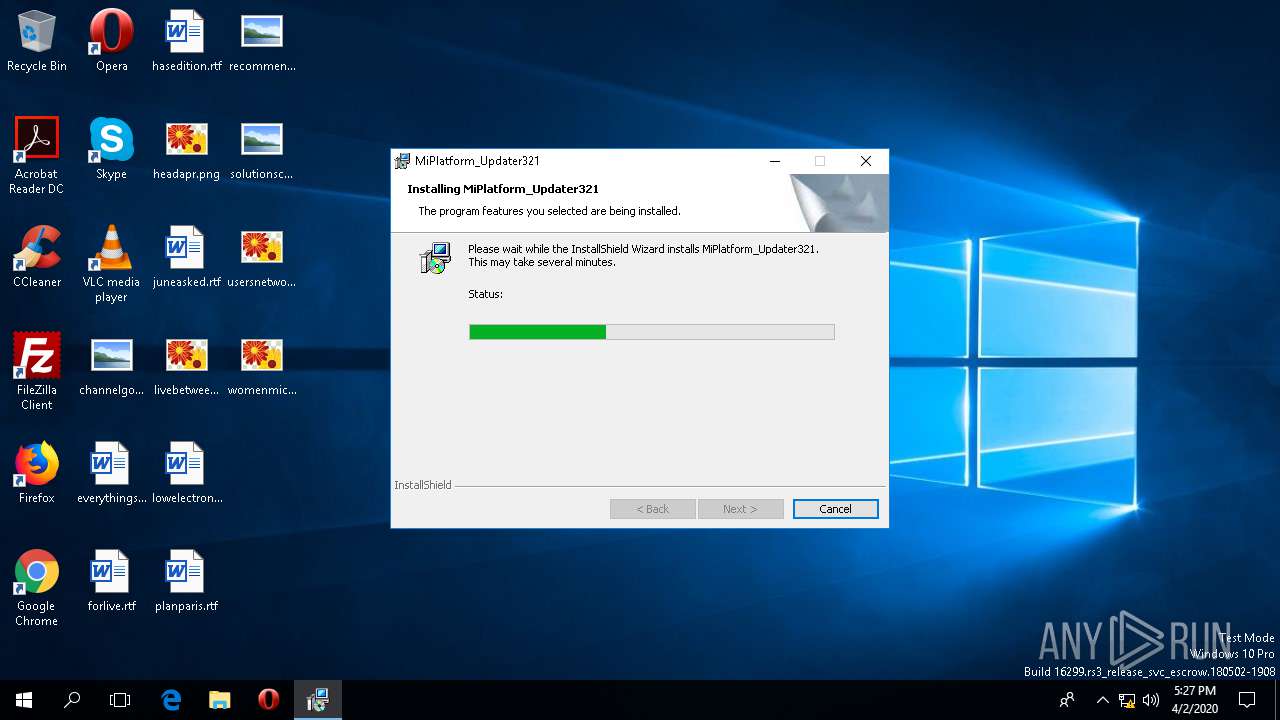Open the People icon in system tray
1280x720 pixels.
[x=1067, y=700]
